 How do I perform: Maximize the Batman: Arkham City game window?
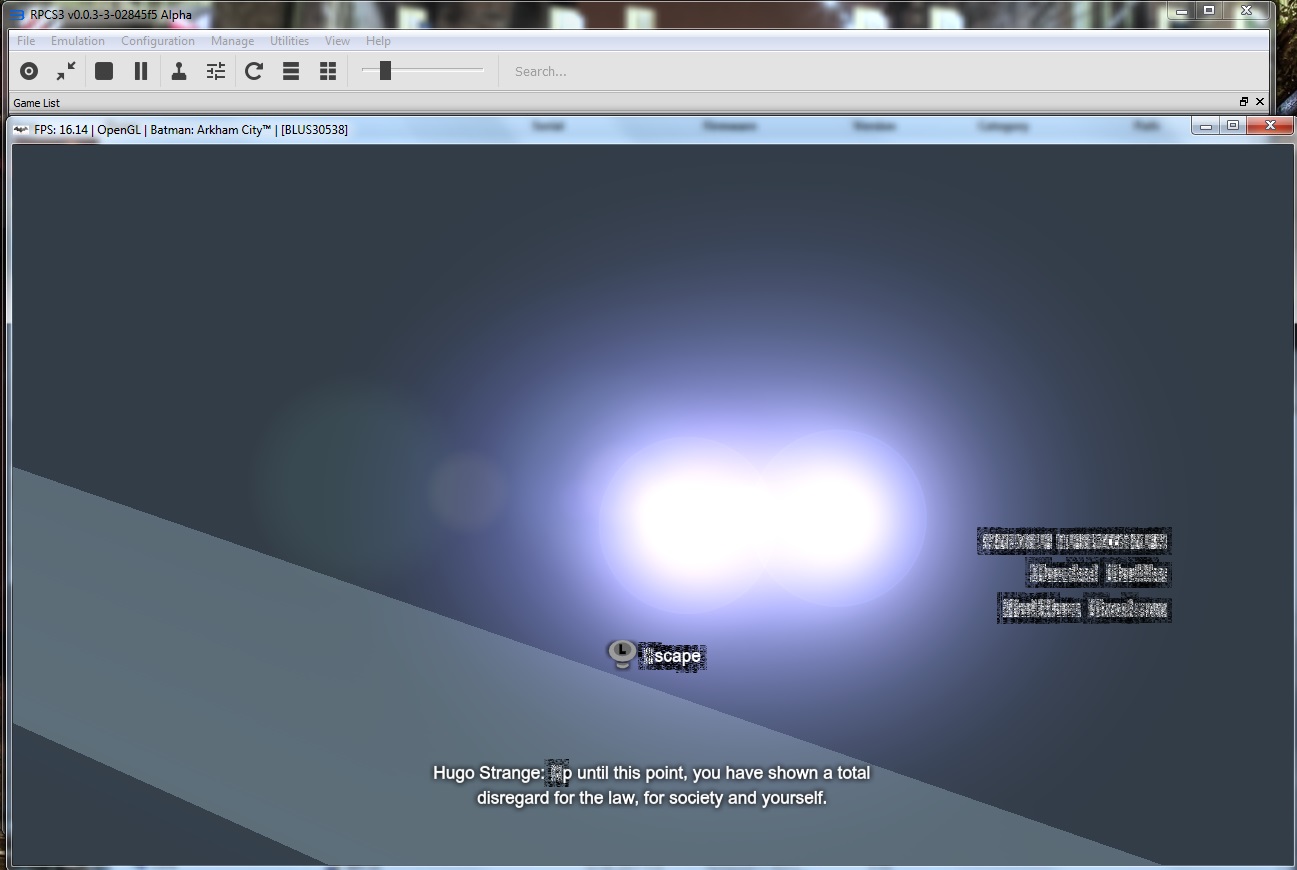[x=1233, y=126]
